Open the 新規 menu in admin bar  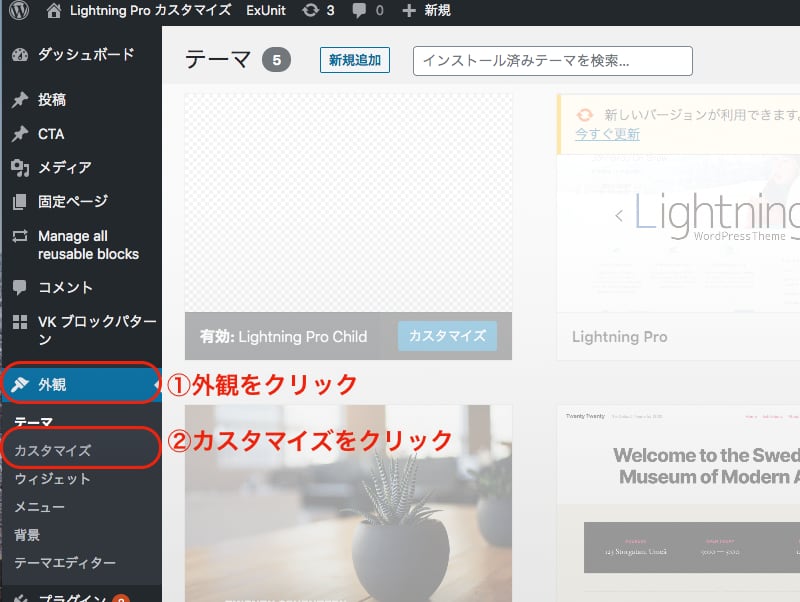click(437, 10)
